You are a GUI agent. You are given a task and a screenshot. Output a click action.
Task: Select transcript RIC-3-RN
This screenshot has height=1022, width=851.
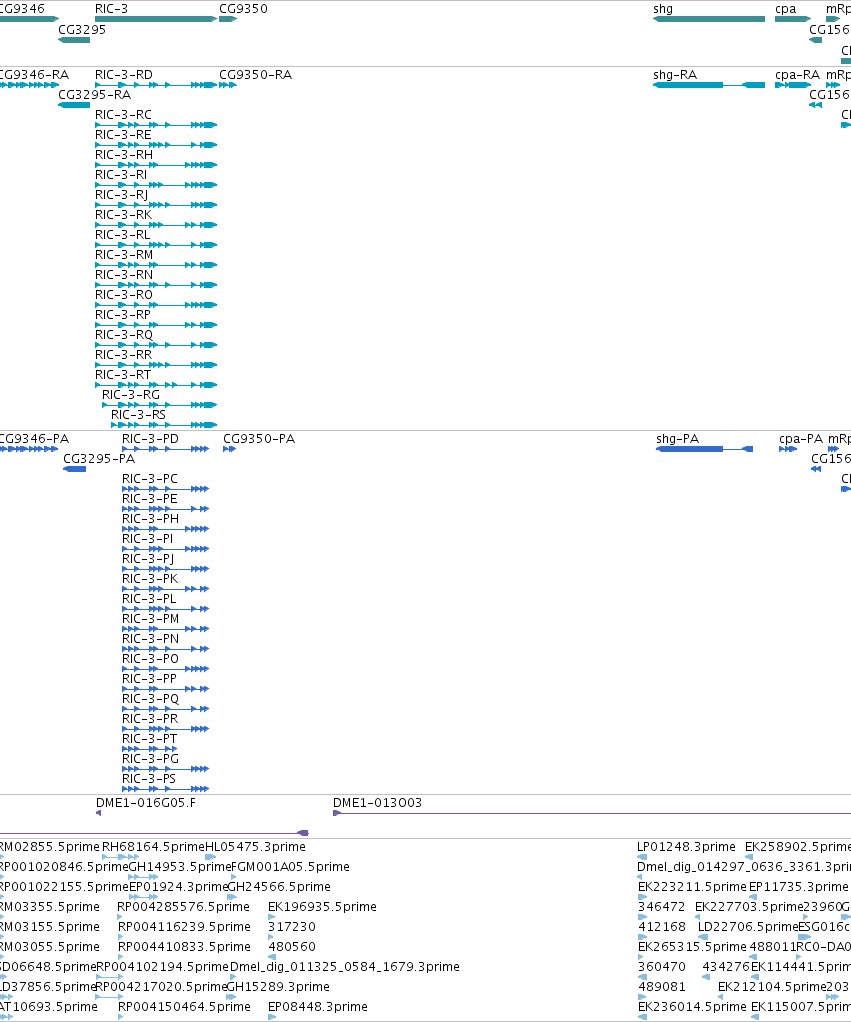(156, 285)
